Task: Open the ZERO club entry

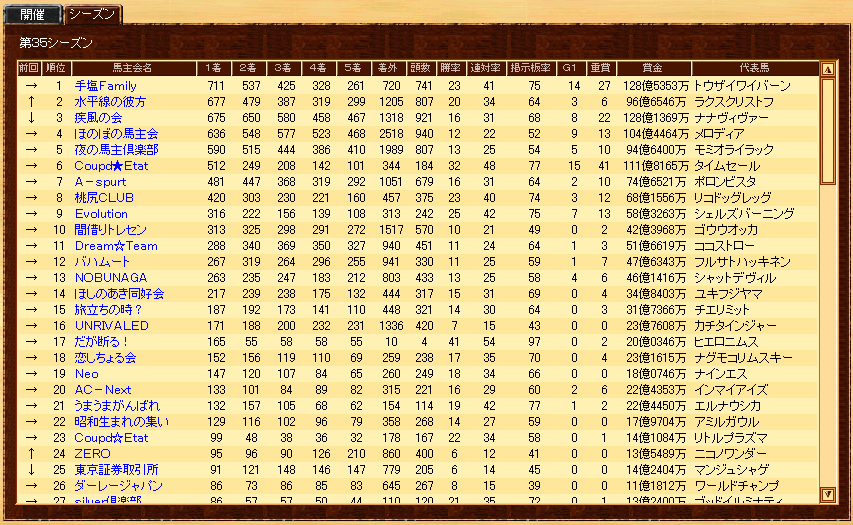Action: point(92,454)
